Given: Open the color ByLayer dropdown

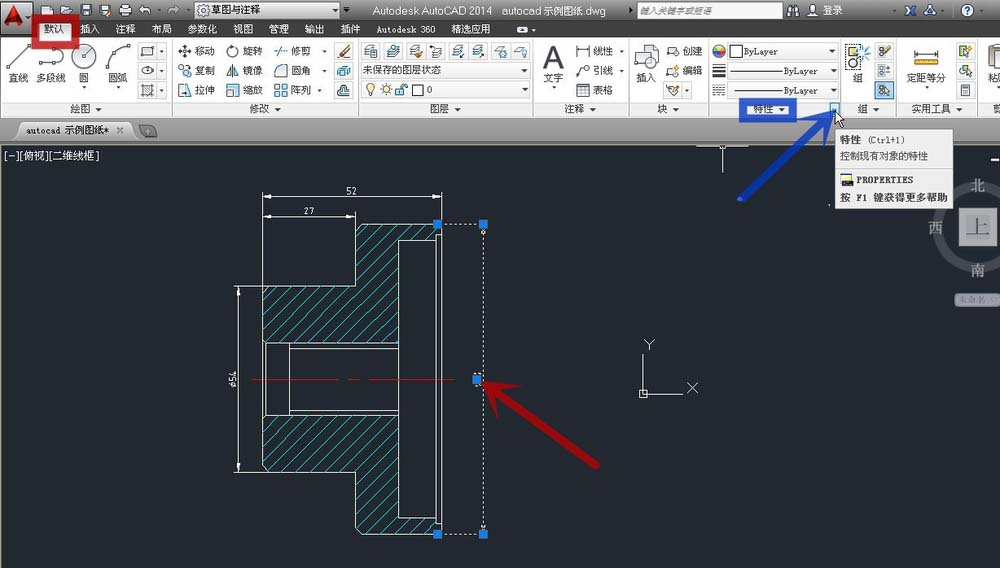Looking at the screenshot, I should point(783,51).
